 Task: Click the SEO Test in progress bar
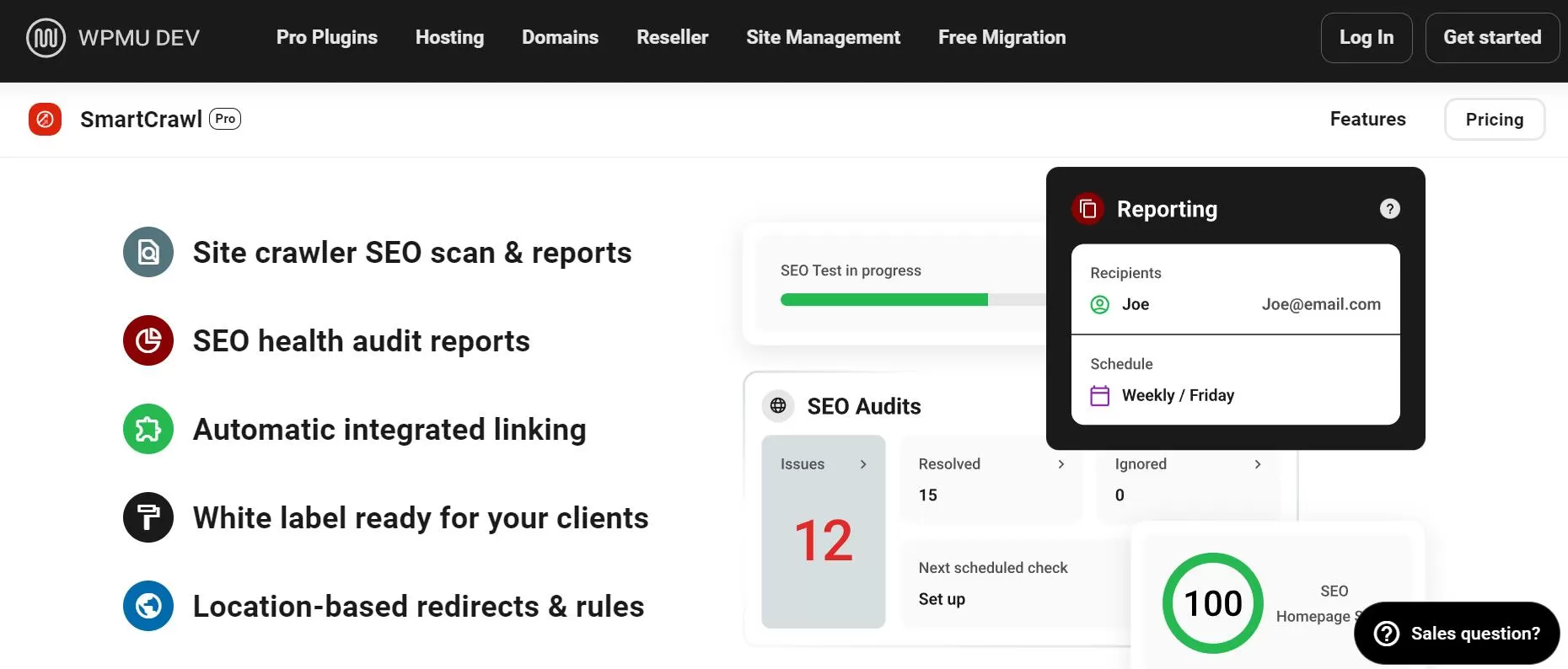point(913,299)
